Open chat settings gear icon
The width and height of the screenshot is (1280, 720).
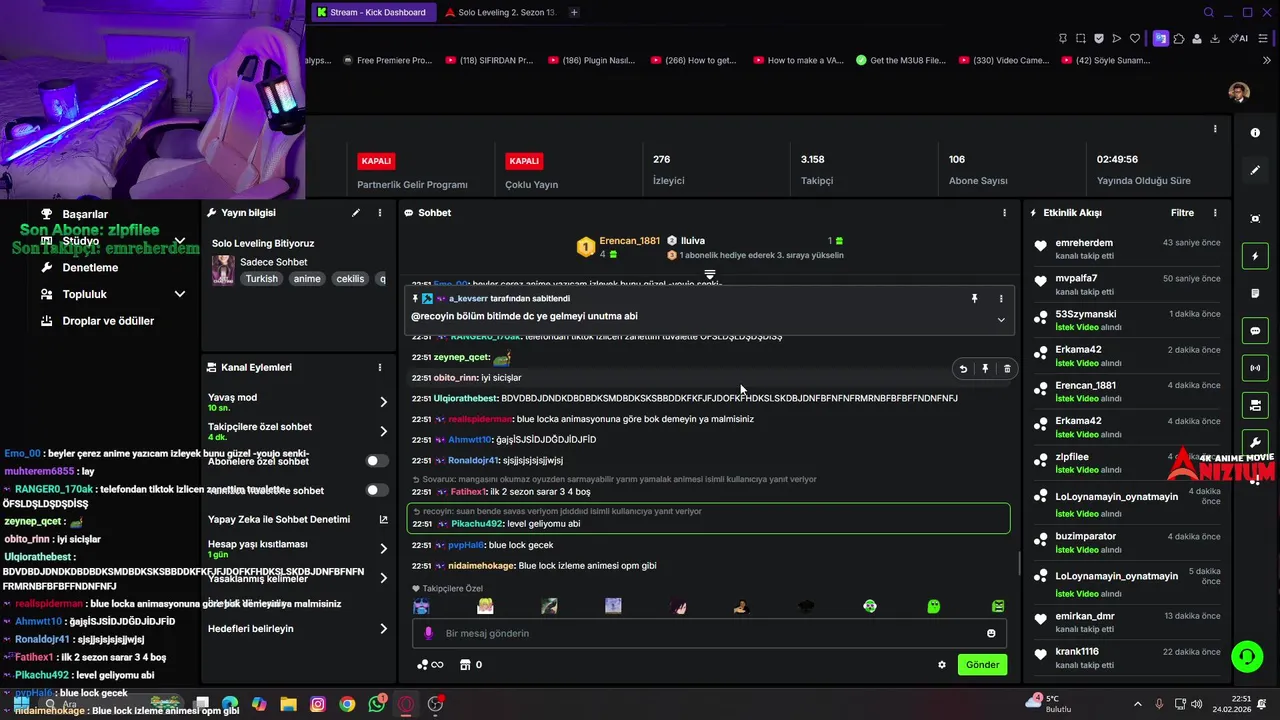[x=942, y=665]
